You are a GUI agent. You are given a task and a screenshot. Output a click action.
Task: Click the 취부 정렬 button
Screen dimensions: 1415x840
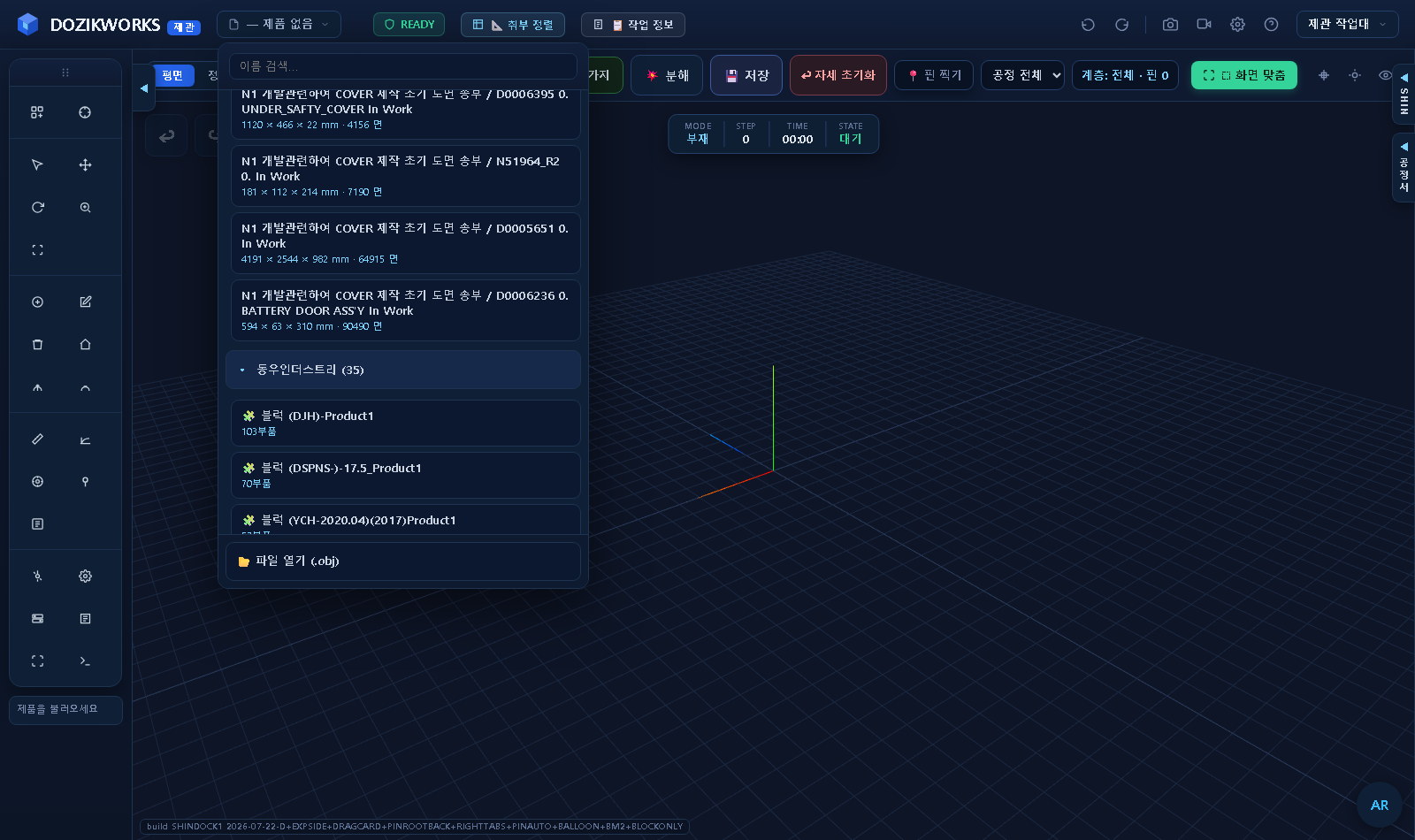click(513, 25)
